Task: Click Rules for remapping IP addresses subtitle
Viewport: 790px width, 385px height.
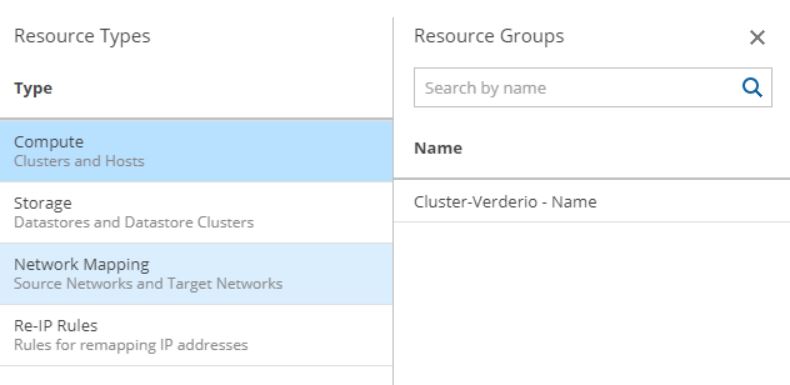Action: (131, 345)
